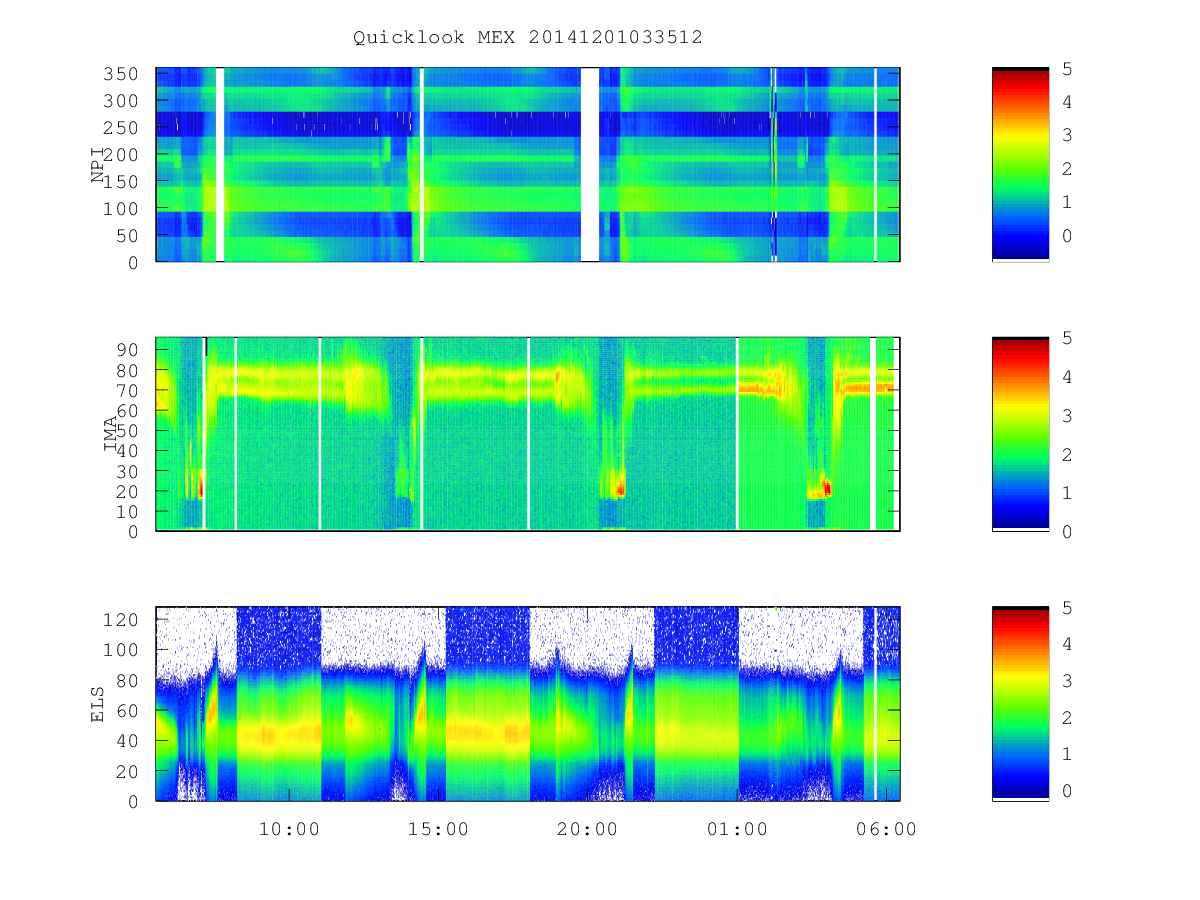Click inside the NPI spectrogram panel
1200x900 pixels.
click(528, 165)
